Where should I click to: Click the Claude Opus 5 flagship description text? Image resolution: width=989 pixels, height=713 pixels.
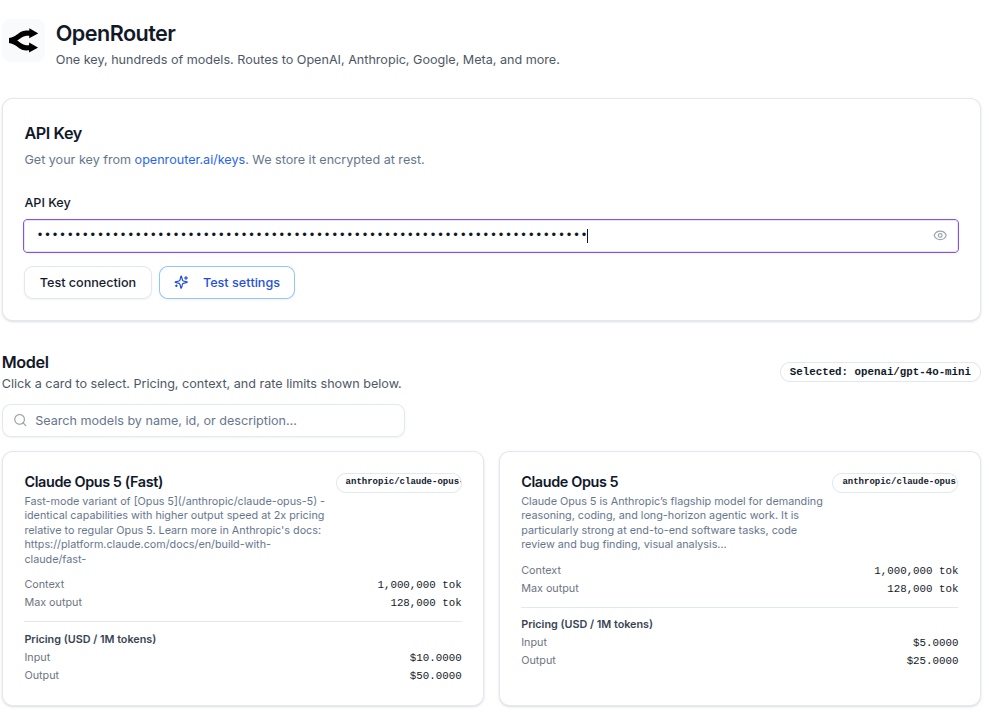[672, 522]
